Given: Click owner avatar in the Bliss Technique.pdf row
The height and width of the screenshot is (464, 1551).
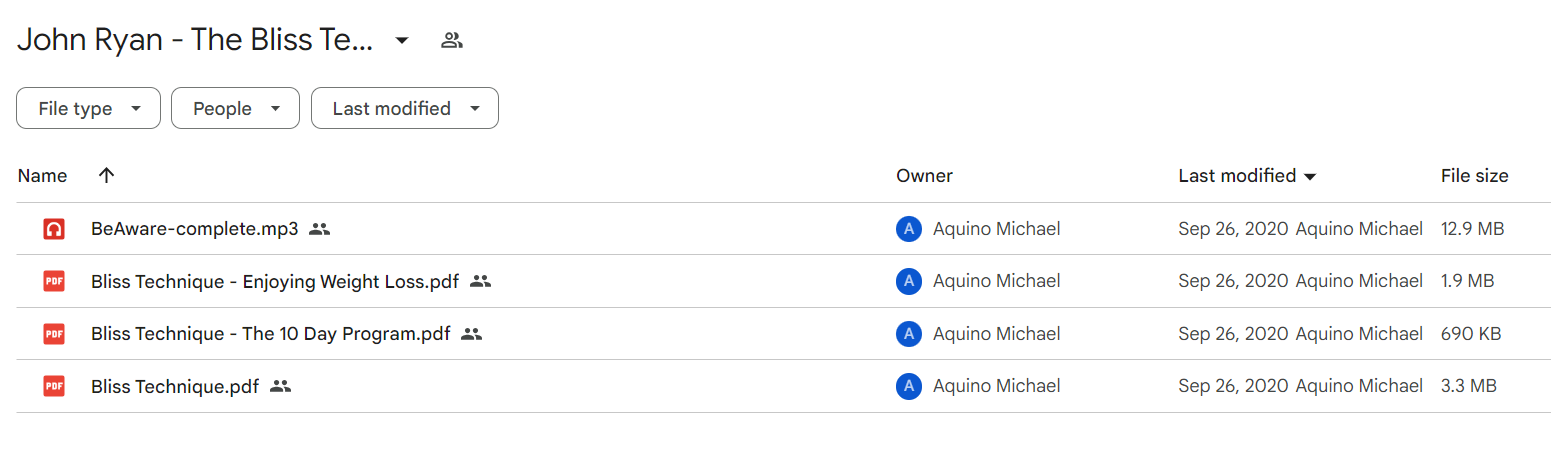Looking at the screenshot, I should pyautogui.click(x=908, y=386).
